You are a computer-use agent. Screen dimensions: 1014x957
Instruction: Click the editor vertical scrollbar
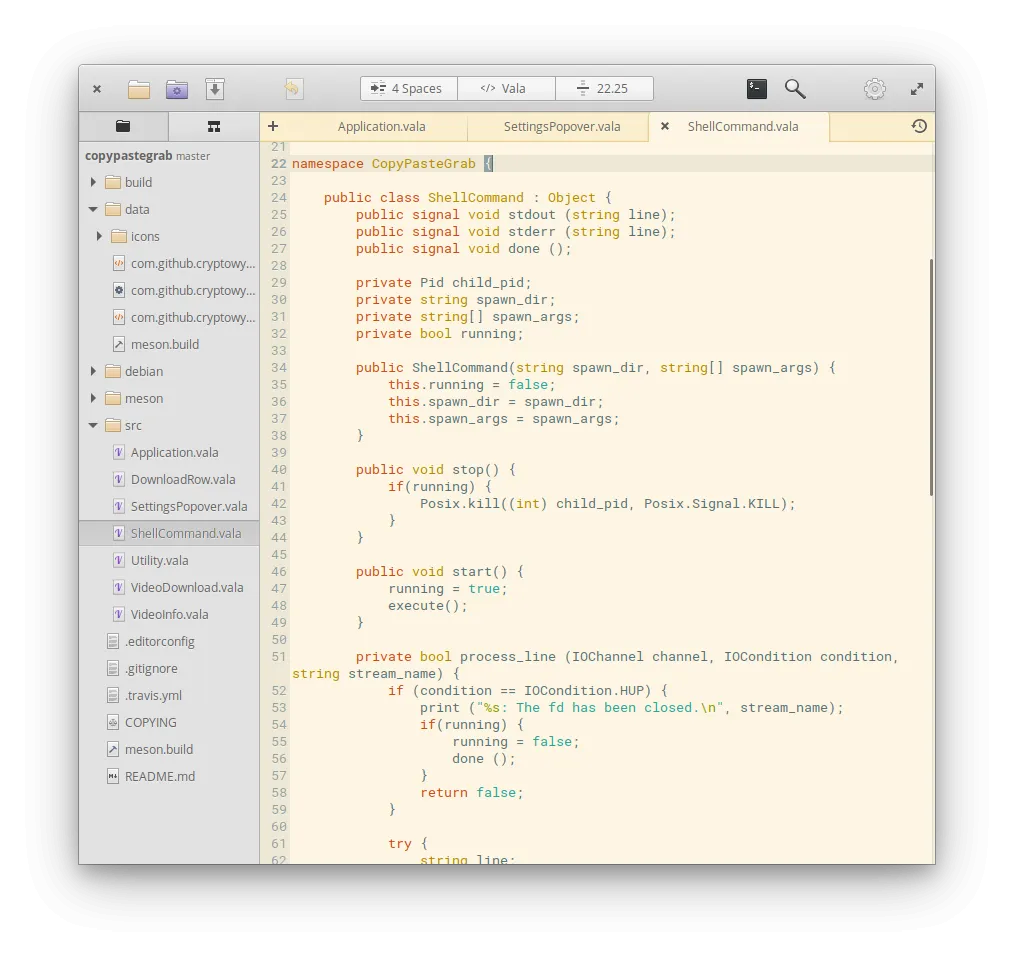coord(931,377)
